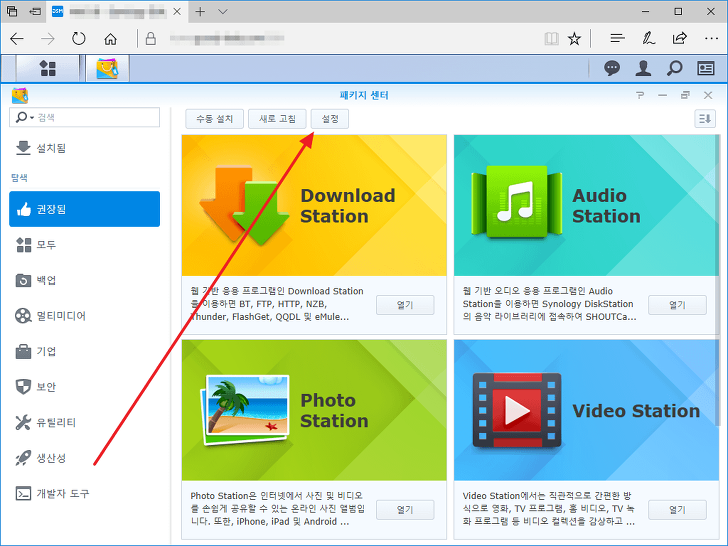Click the 설정 button
Viewport: 728px width, 546px height.
point(330,119)
